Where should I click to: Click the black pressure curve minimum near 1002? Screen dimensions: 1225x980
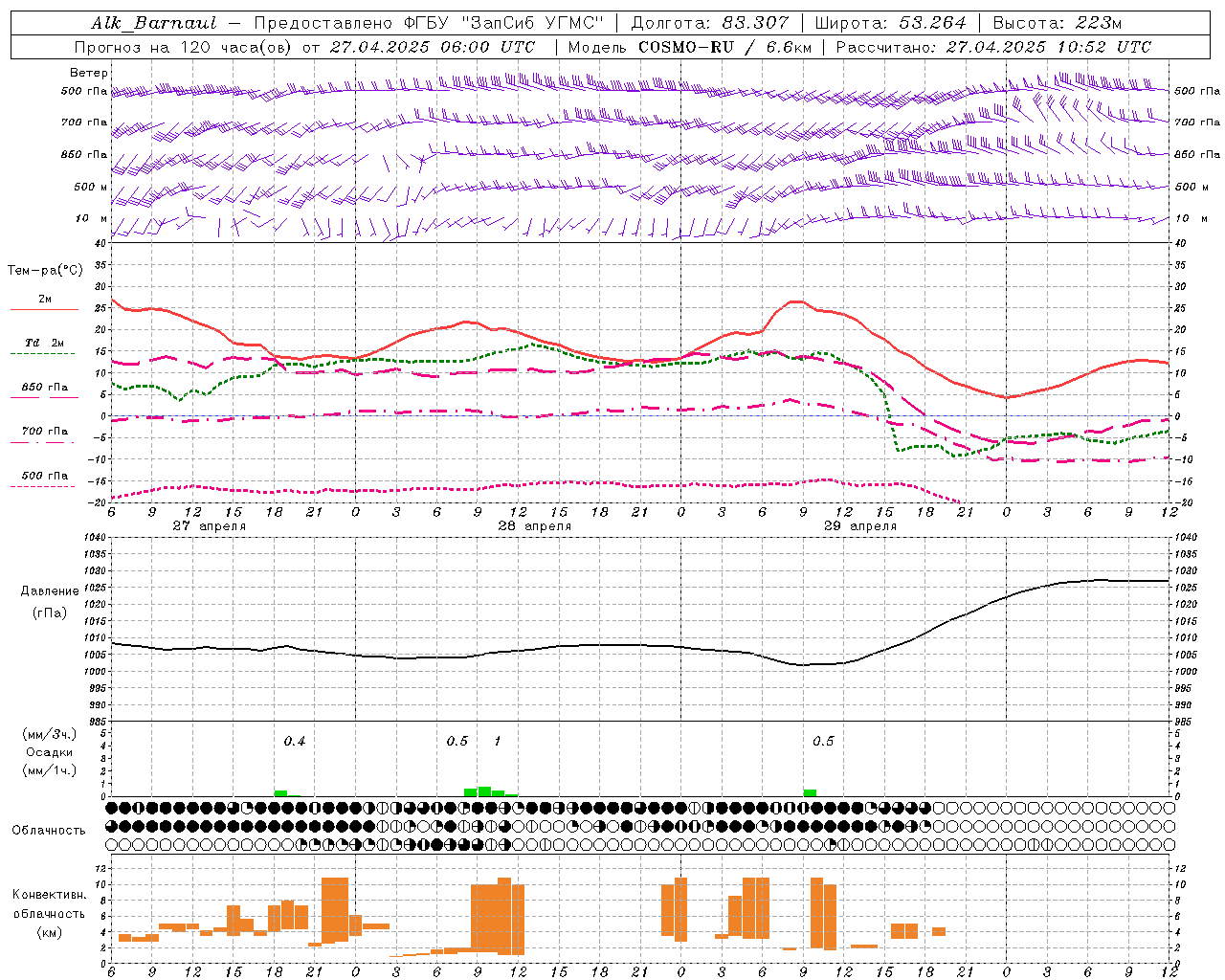804,665
